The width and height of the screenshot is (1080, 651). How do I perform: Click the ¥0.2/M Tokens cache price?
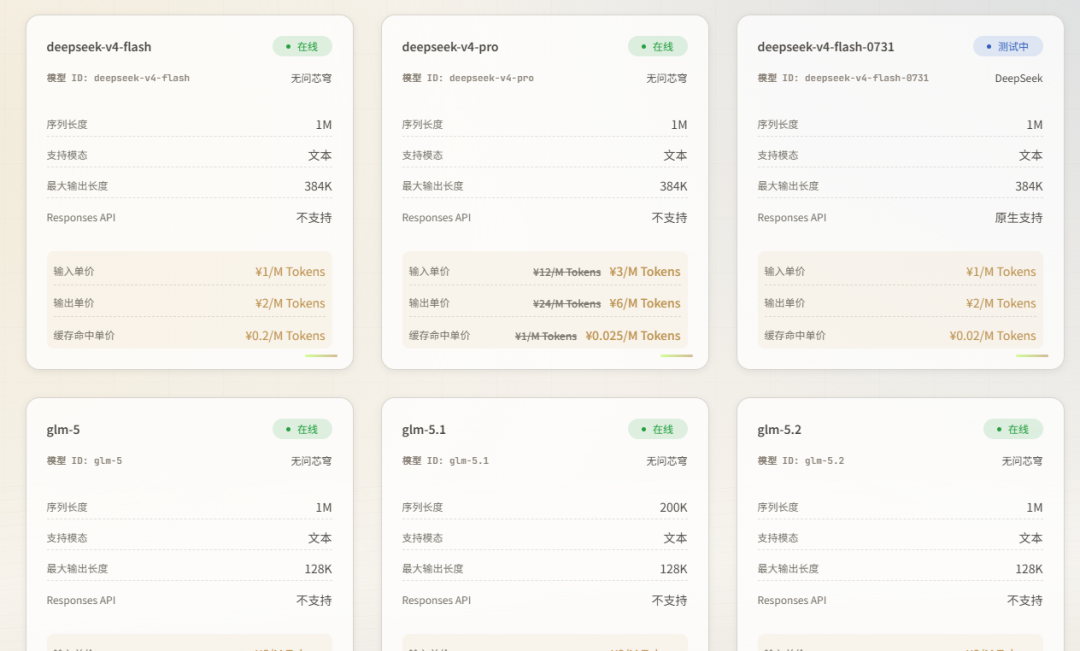click(285, 335)
